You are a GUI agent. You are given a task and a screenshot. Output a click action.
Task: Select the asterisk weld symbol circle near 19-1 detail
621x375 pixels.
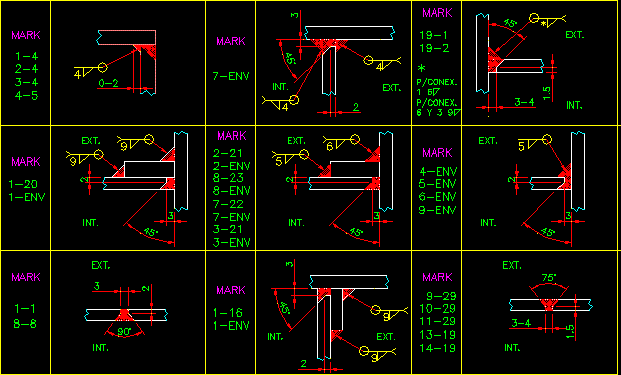click(x=534, y=18)
